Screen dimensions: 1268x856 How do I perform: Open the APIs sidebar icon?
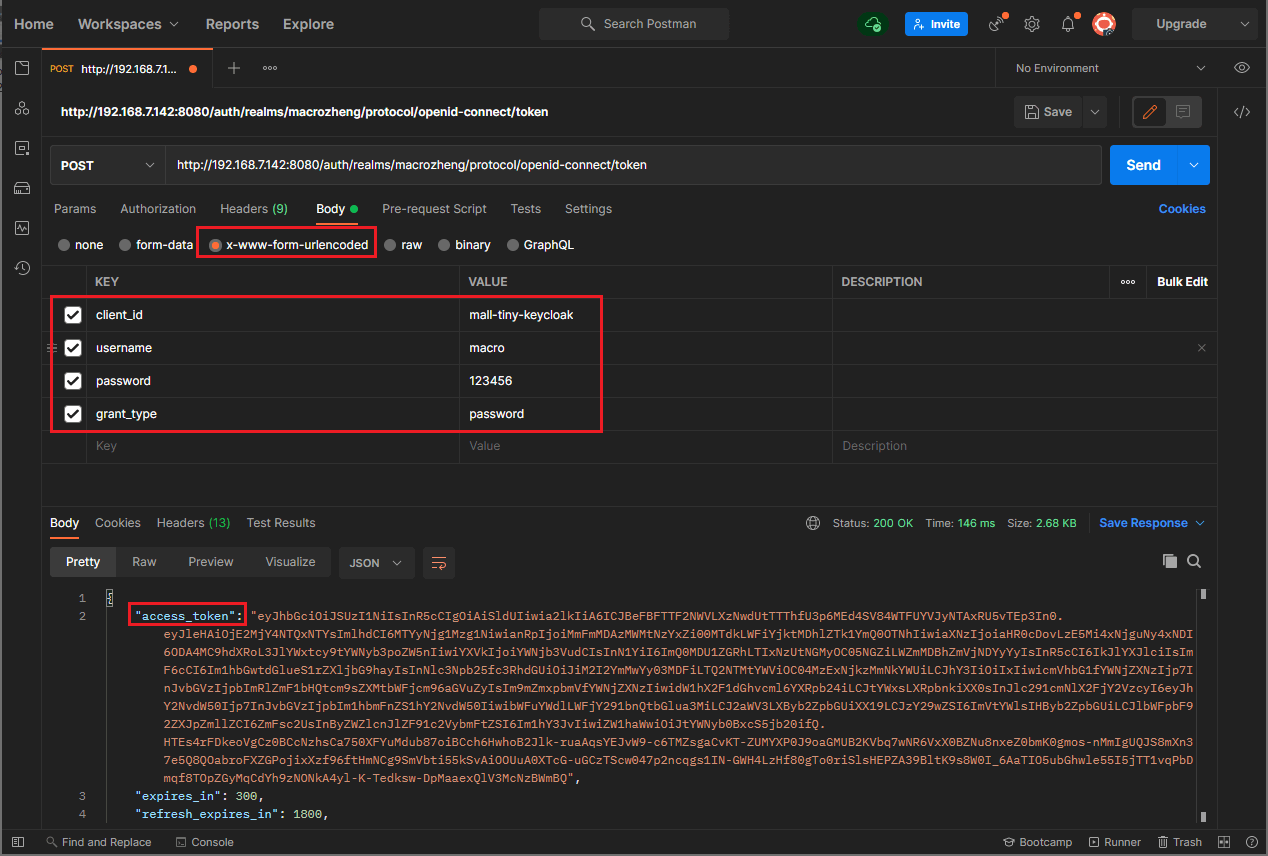pyautogui.click(x=22, y=108)
